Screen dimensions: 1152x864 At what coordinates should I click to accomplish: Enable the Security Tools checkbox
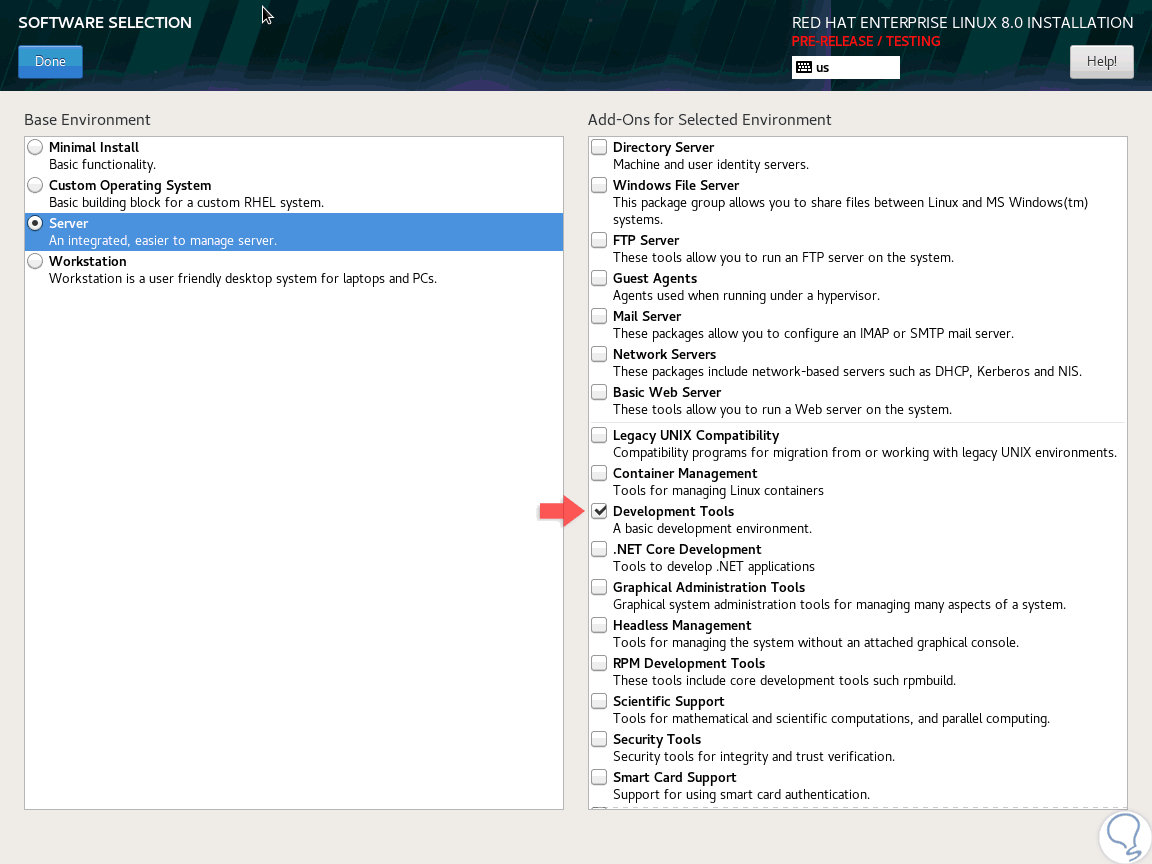[x=599, y=740]
